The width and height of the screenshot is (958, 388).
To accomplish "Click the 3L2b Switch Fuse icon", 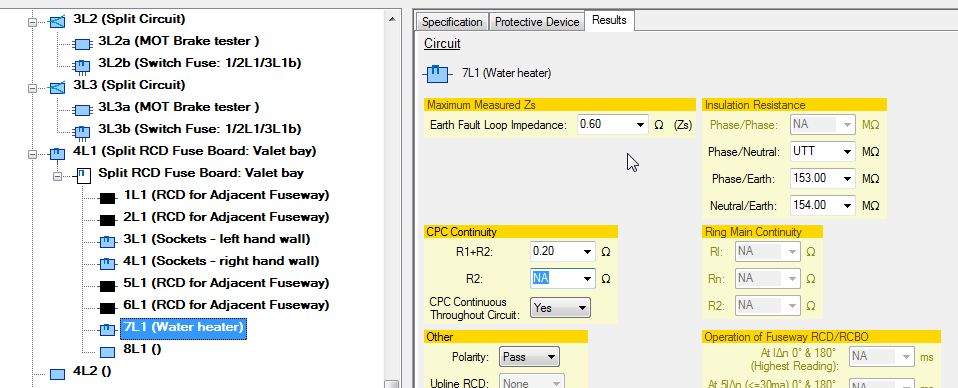I will 82,65.
